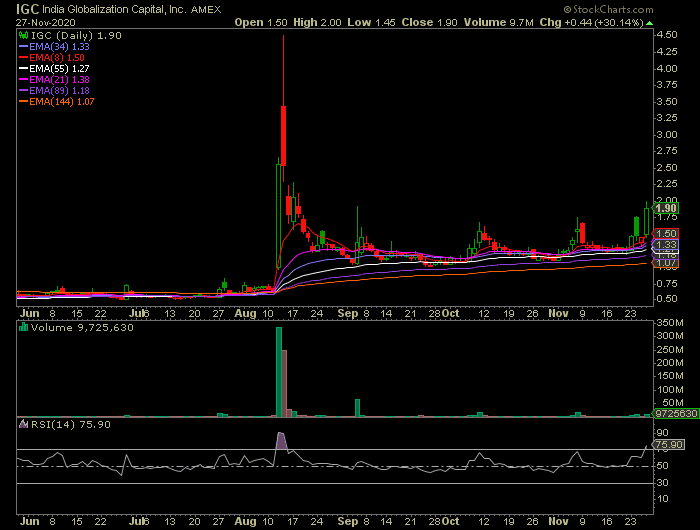Click the shaded overbought RSI peak in August
Image resolution: width=700 pixels, height=530 pixels.
(x=281, y=440)
